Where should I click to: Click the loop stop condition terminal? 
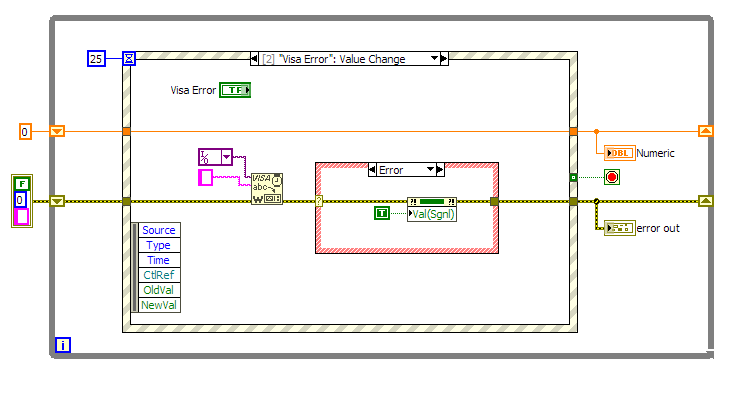click(611, 177)
